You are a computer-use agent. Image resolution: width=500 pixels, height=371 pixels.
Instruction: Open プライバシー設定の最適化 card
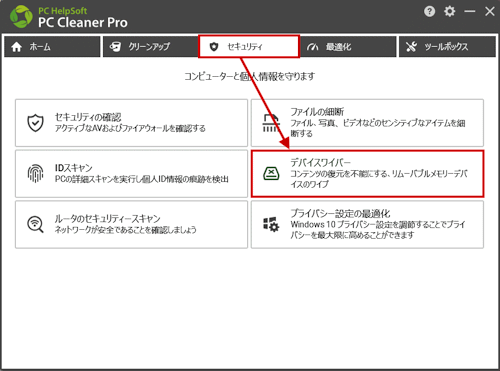click(x=367, y=224)
